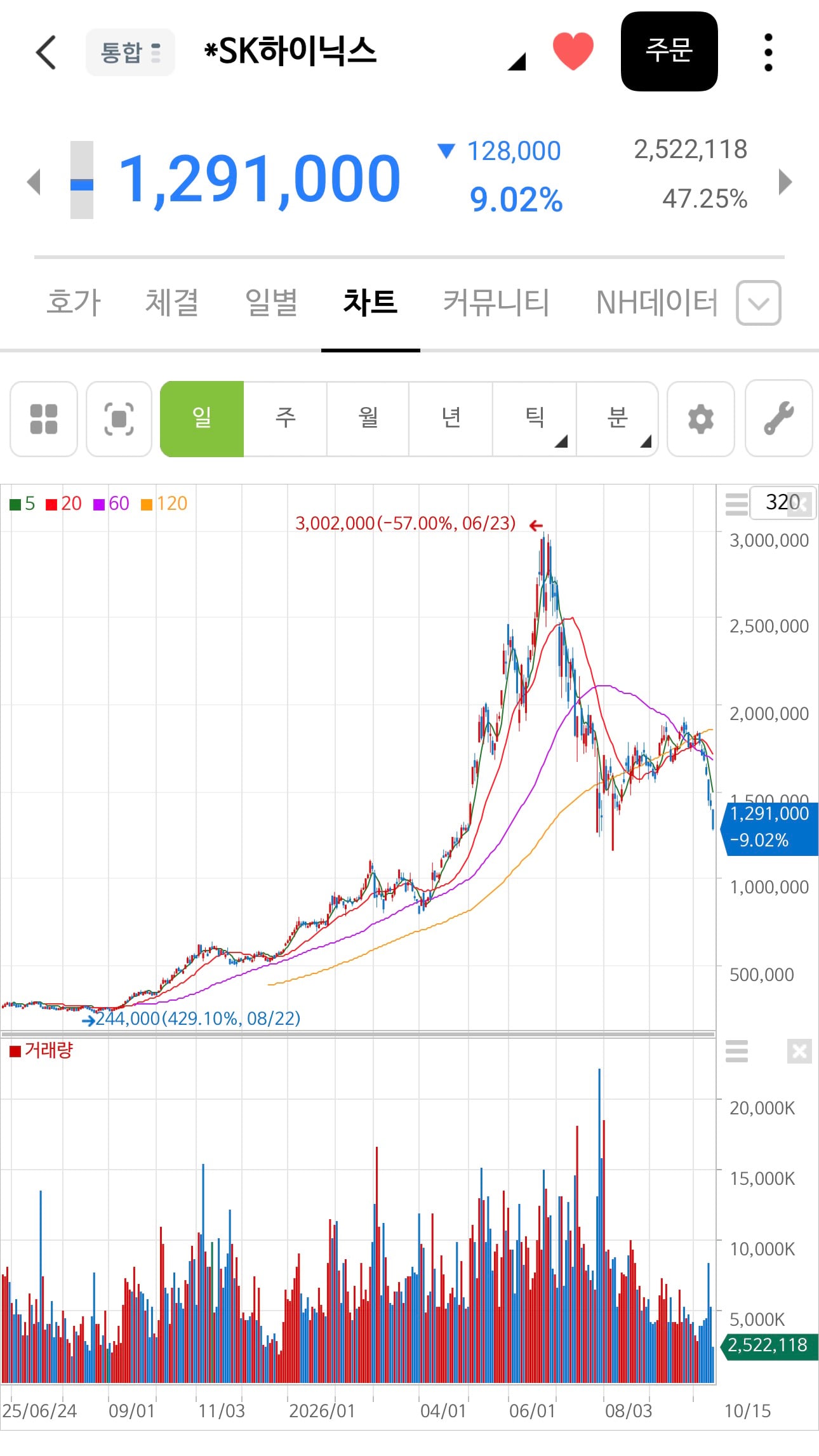
Task: Tap the large 1,291,000 price display
Action: [260, 180]
